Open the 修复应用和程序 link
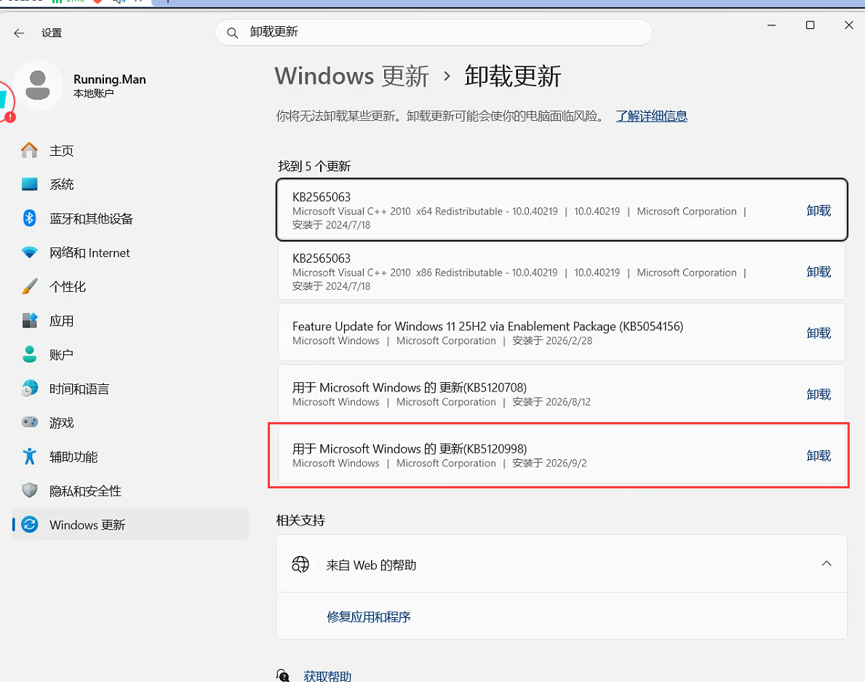Screen dimensions: 865x682 pyautogui.click(x=369, y=616)
